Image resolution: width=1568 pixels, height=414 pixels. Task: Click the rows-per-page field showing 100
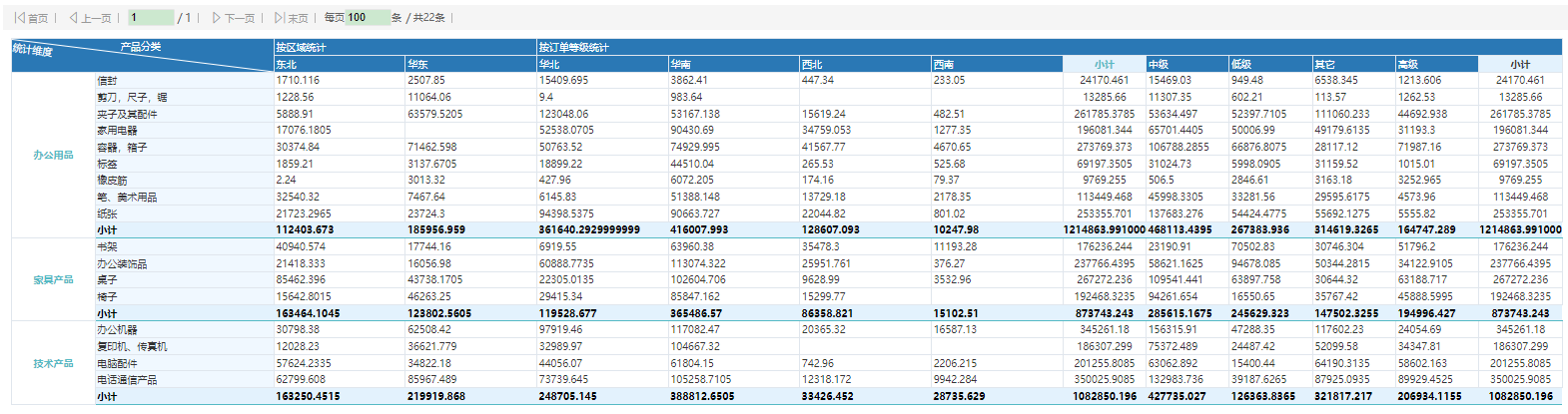(368, 18)
